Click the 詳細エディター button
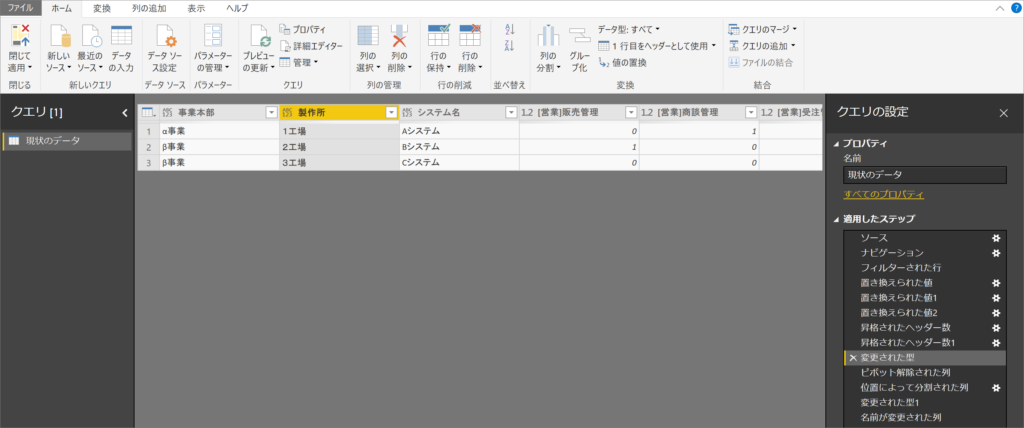The height and width of the screenshot is (428, 1024). (x=311, y=46)
